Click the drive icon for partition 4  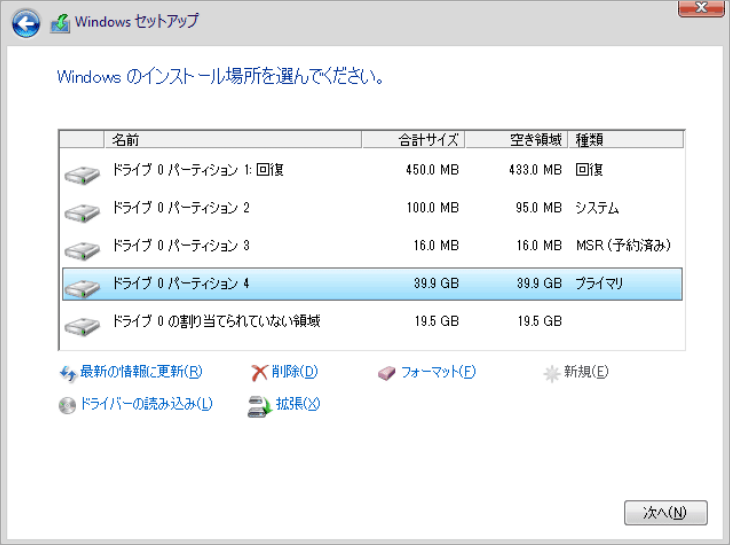pos(82,288)
